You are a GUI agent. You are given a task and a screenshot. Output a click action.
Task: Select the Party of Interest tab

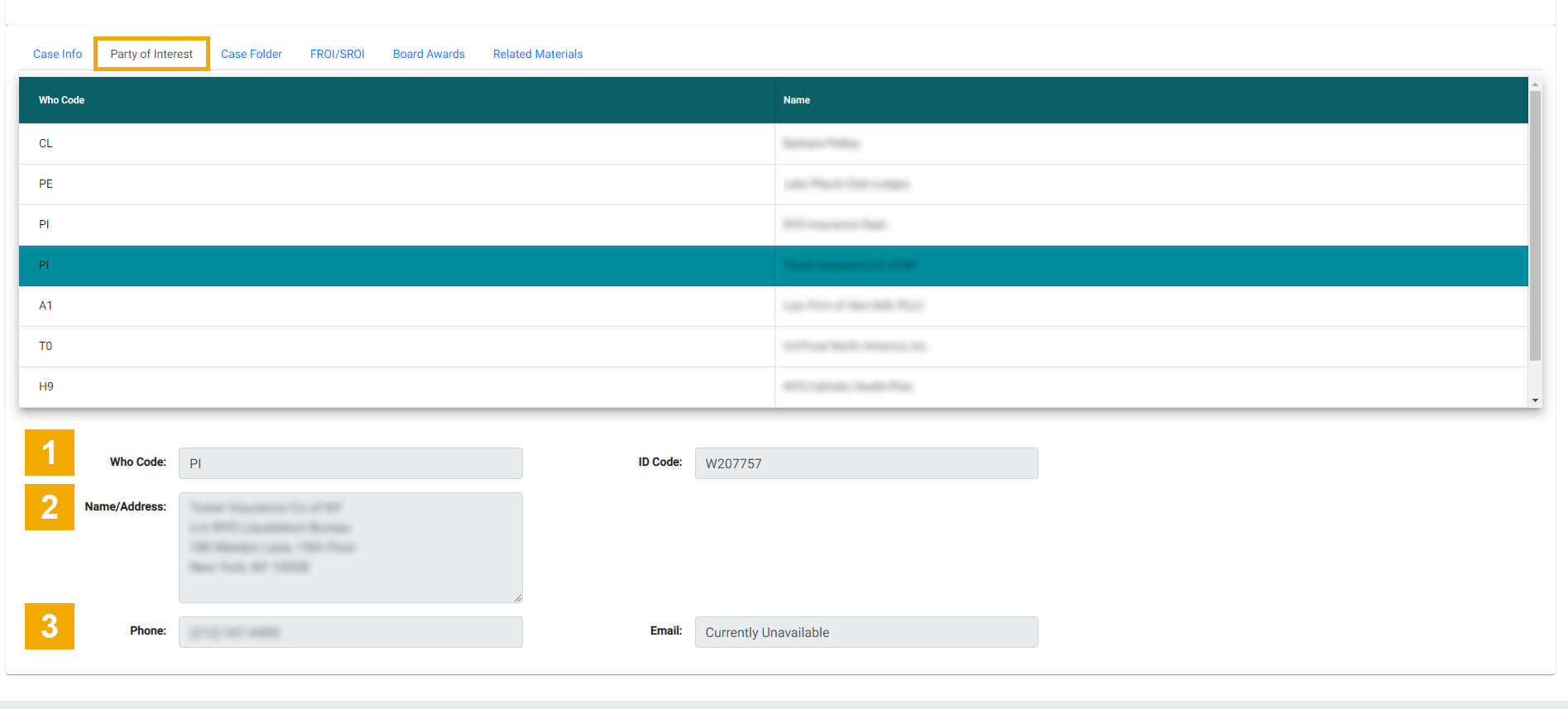tap(151, 54)
